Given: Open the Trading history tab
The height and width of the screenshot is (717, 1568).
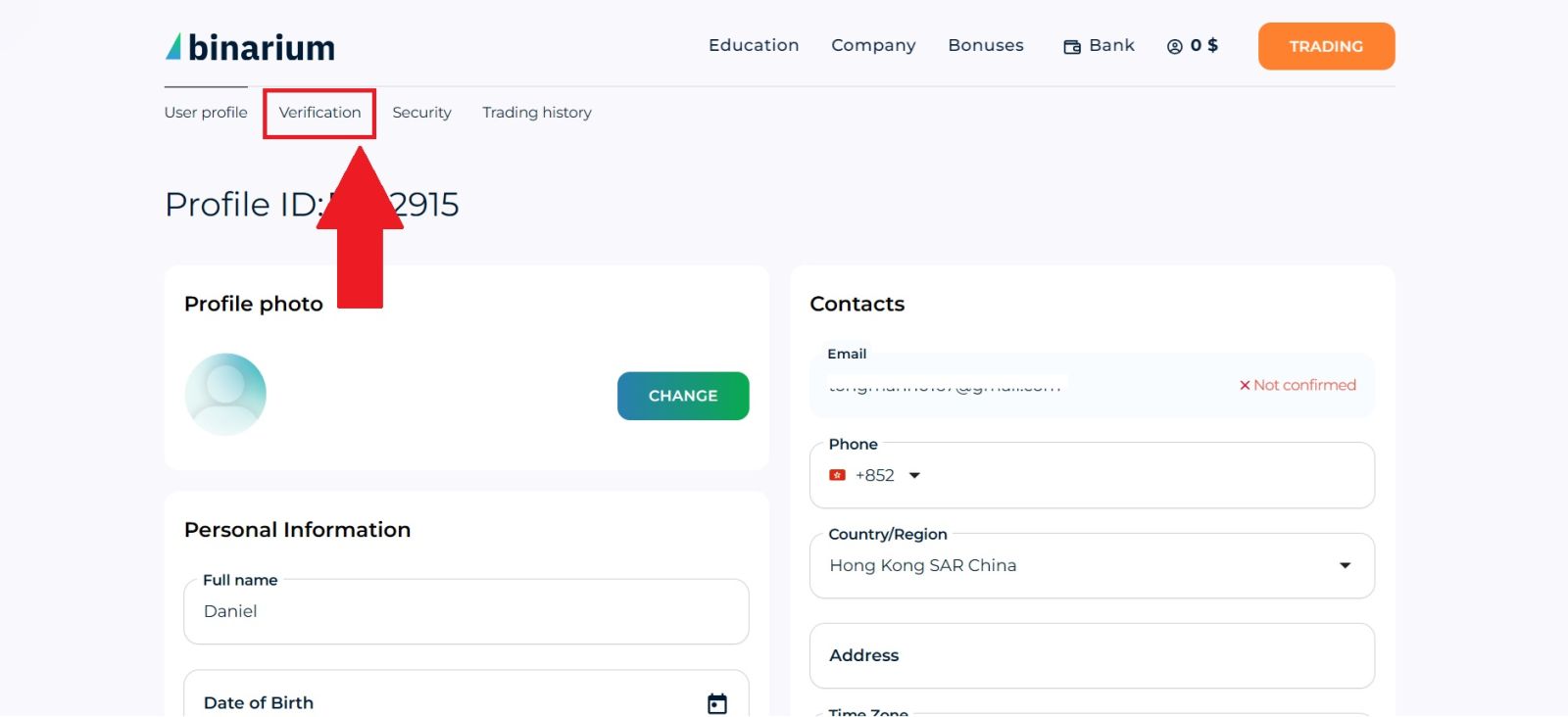Looking at the screenshot, I should pos(536,113).
